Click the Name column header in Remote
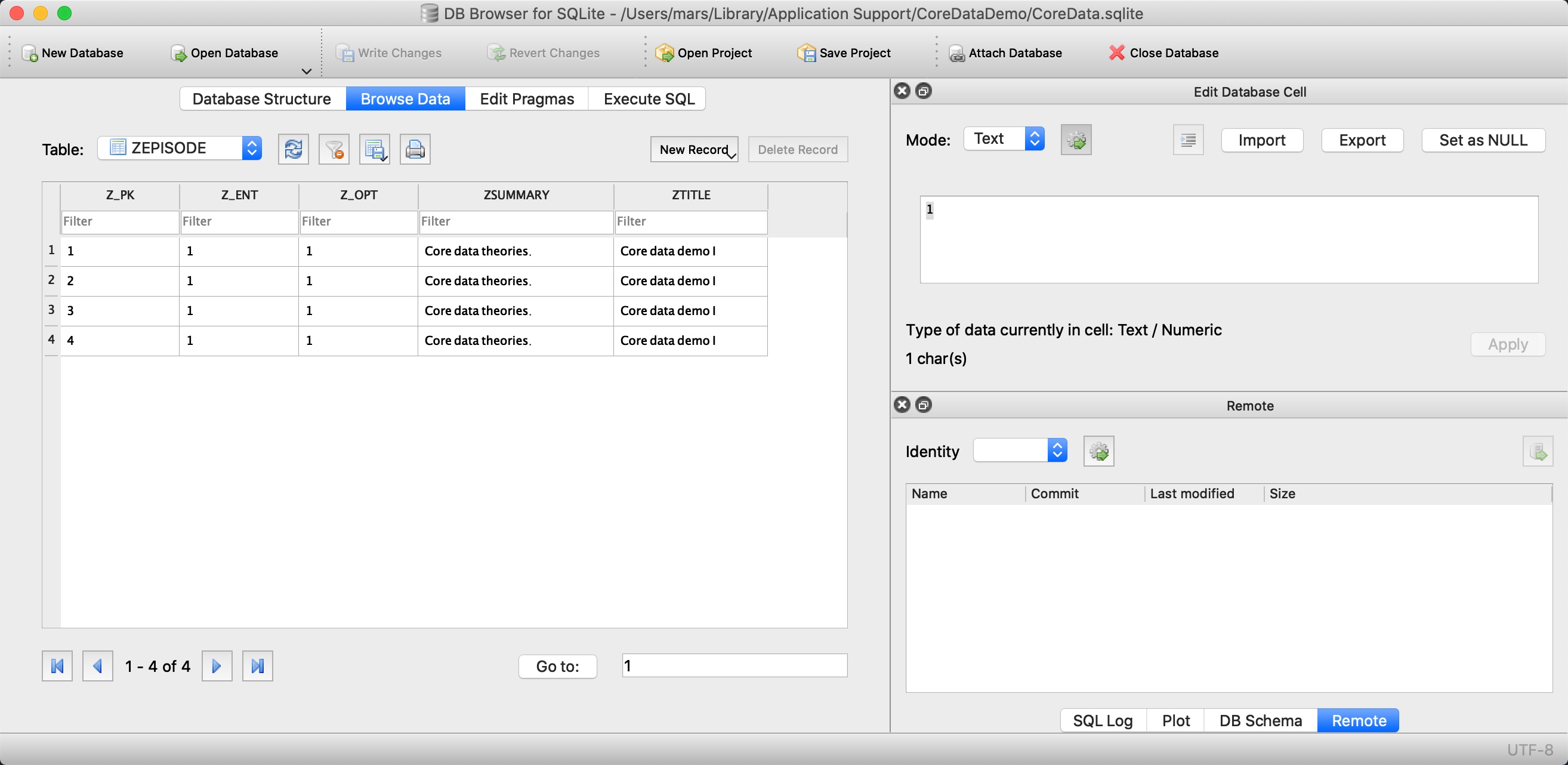 coord(965,494)
